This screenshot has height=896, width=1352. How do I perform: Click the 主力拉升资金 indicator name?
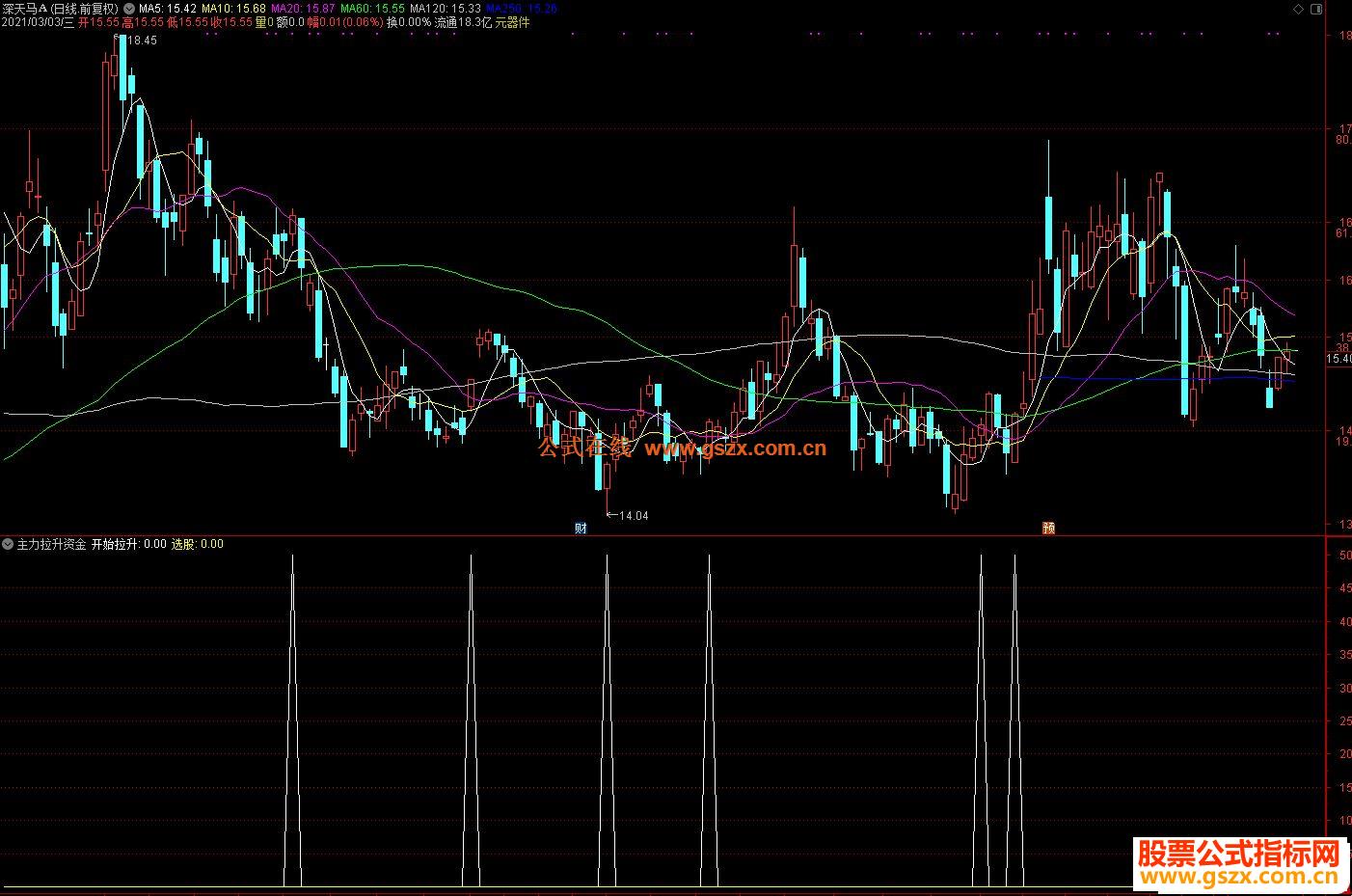coord(51,544)
